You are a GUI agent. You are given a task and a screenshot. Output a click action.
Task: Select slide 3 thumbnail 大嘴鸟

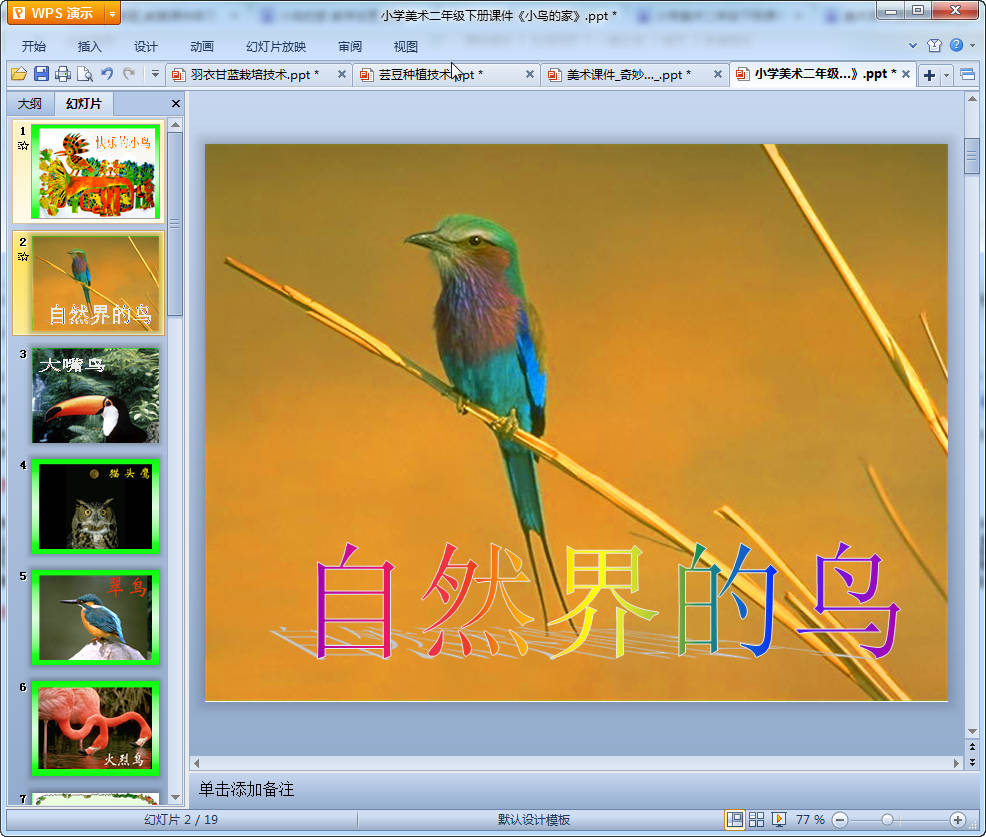[x=95, y=396]
